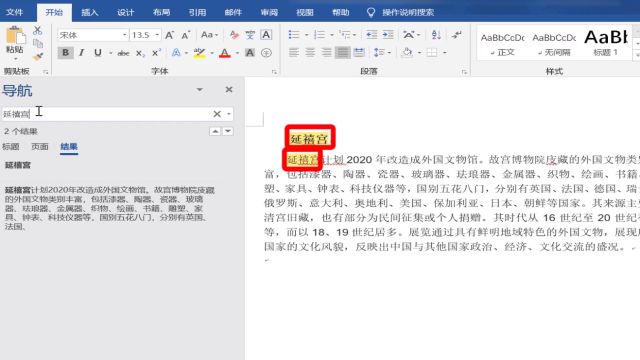This screenshot has height=360, width=640.
Task: Open the font size dropdown
Action: 157,35
